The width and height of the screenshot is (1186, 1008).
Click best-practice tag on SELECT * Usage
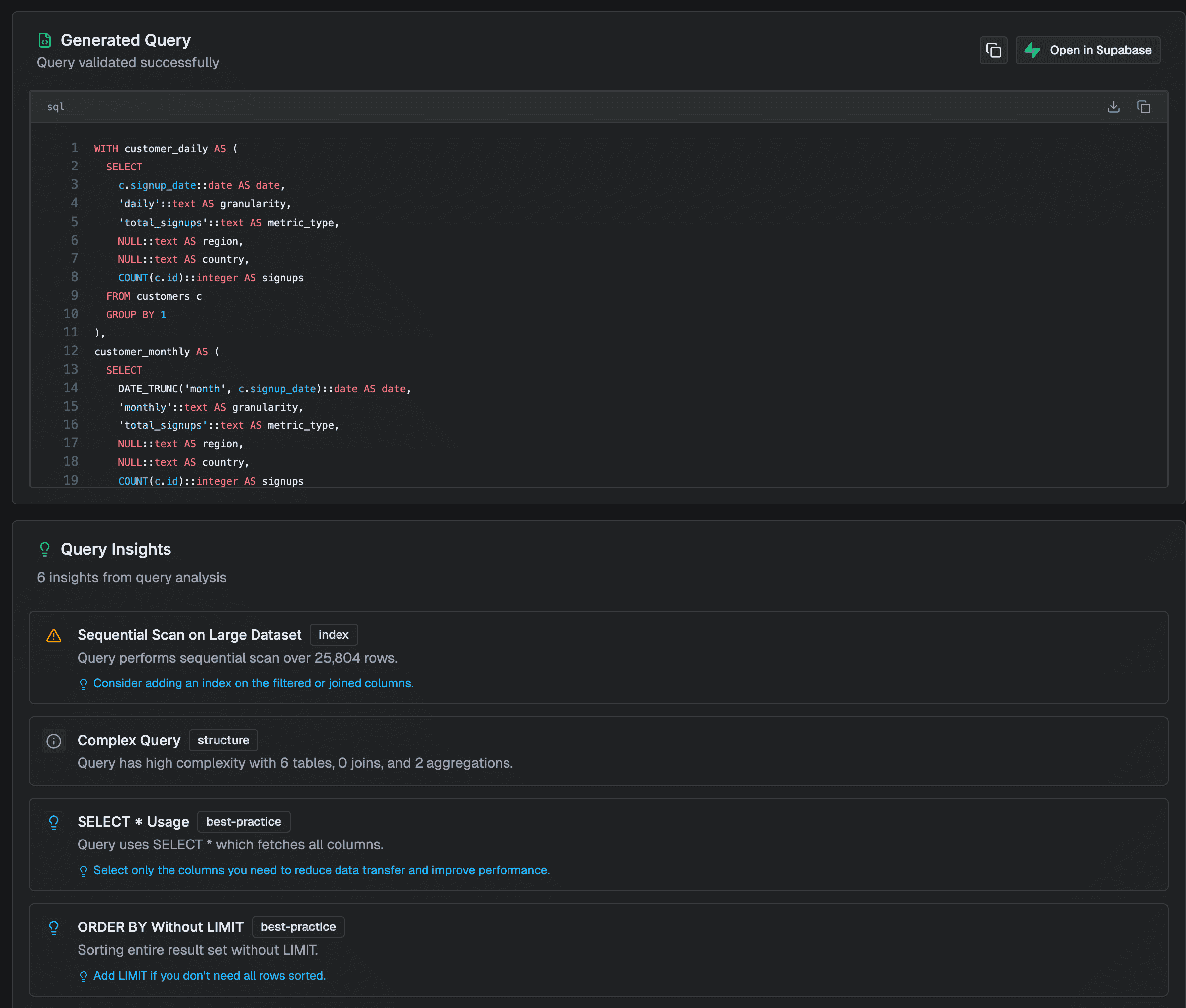click(x=244, y=822)
